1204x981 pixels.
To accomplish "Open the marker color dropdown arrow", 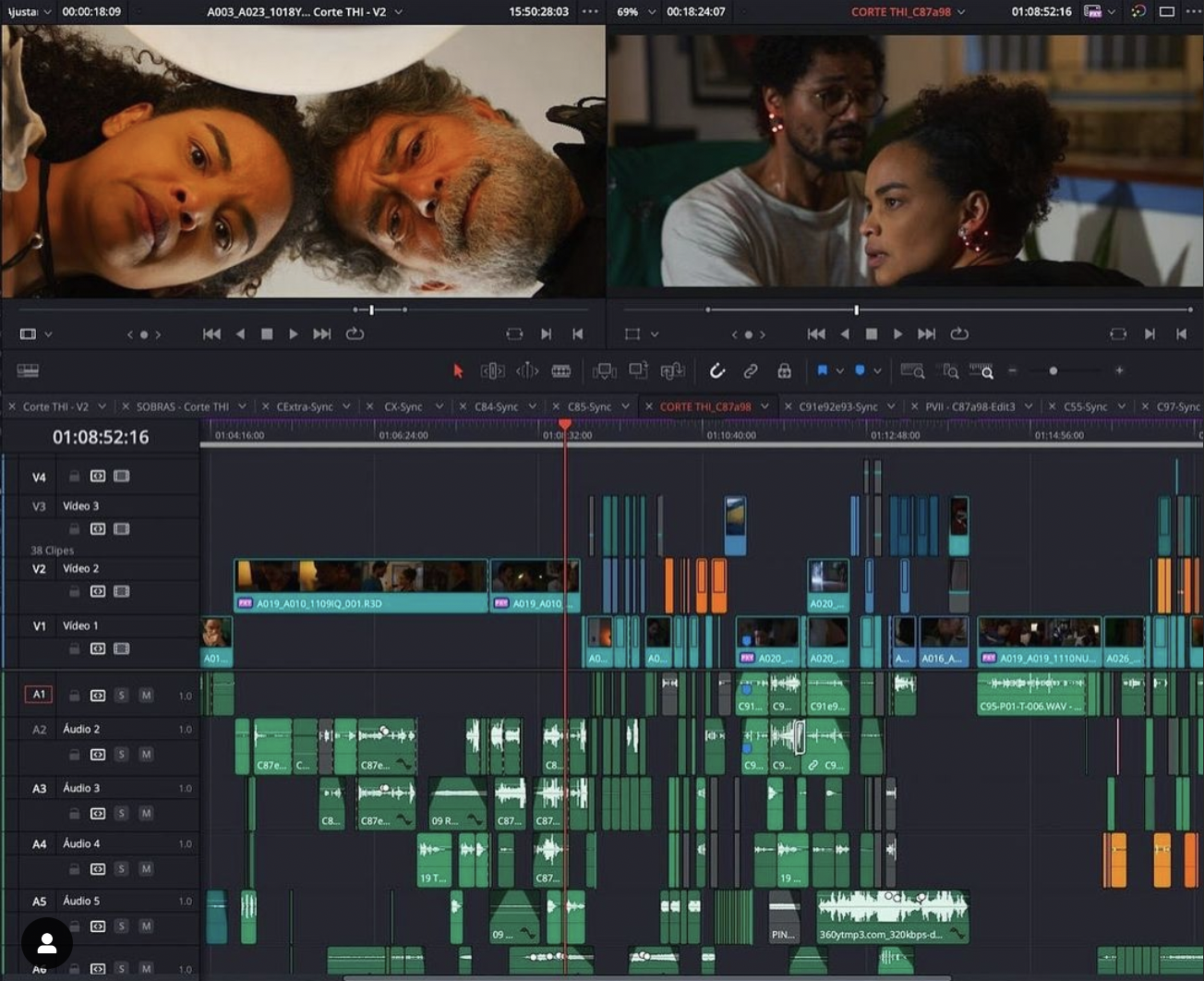I will click(x=877, y=370).
